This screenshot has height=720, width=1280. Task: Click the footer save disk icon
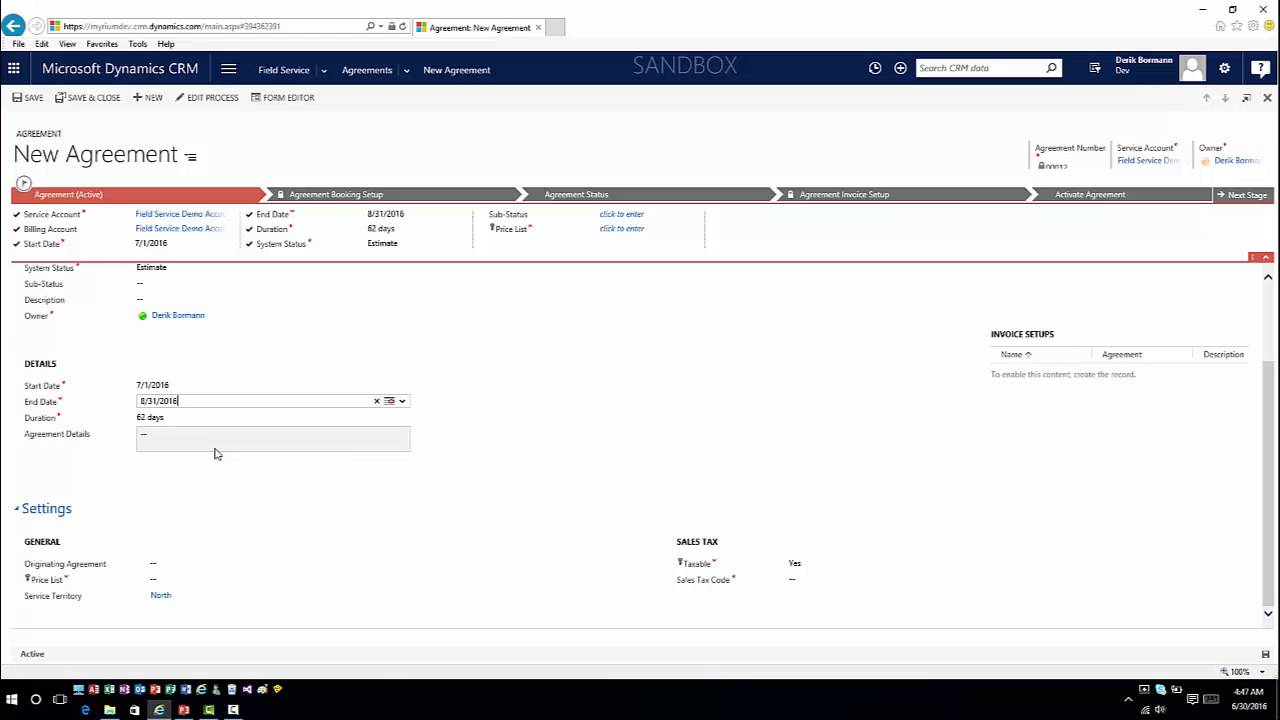click(x=1265, y=654)
